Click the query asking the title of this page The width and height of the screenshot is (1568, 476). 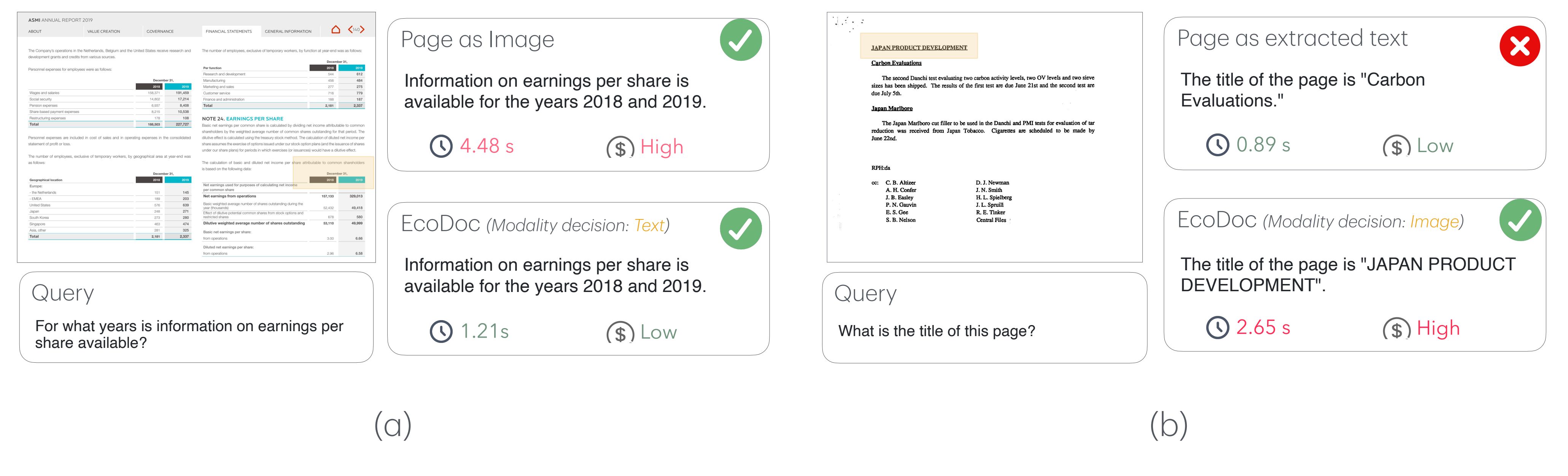936,330
